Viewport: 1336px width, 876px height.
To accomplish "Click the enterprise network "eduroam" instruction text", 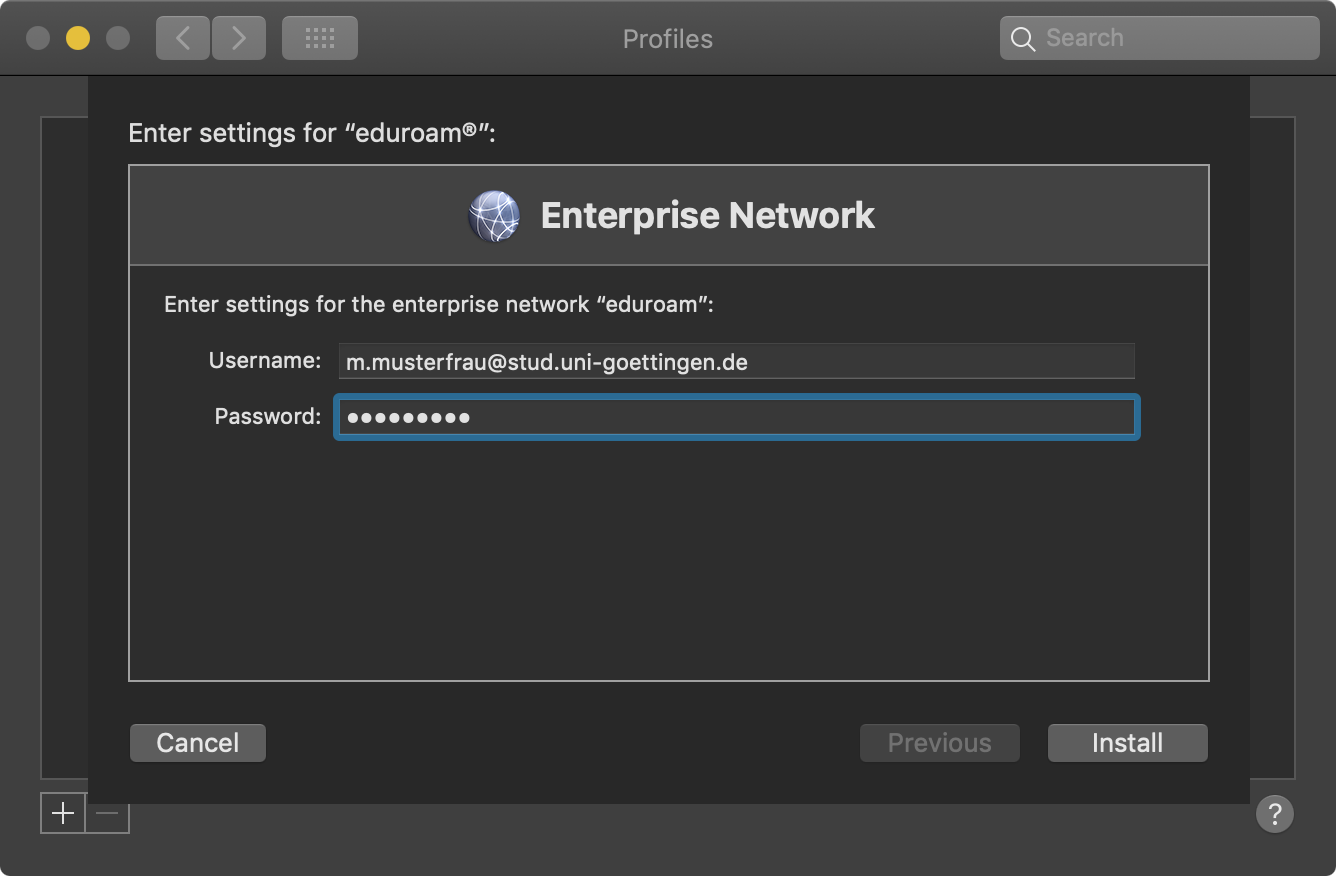I will pyautogui.click(x=439, y=304).
